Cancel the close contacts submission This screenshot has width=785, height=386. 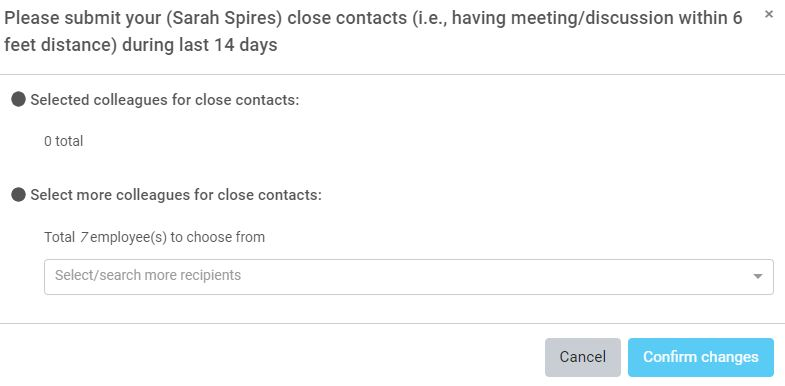pyautogui.click(x=583, y=357)
